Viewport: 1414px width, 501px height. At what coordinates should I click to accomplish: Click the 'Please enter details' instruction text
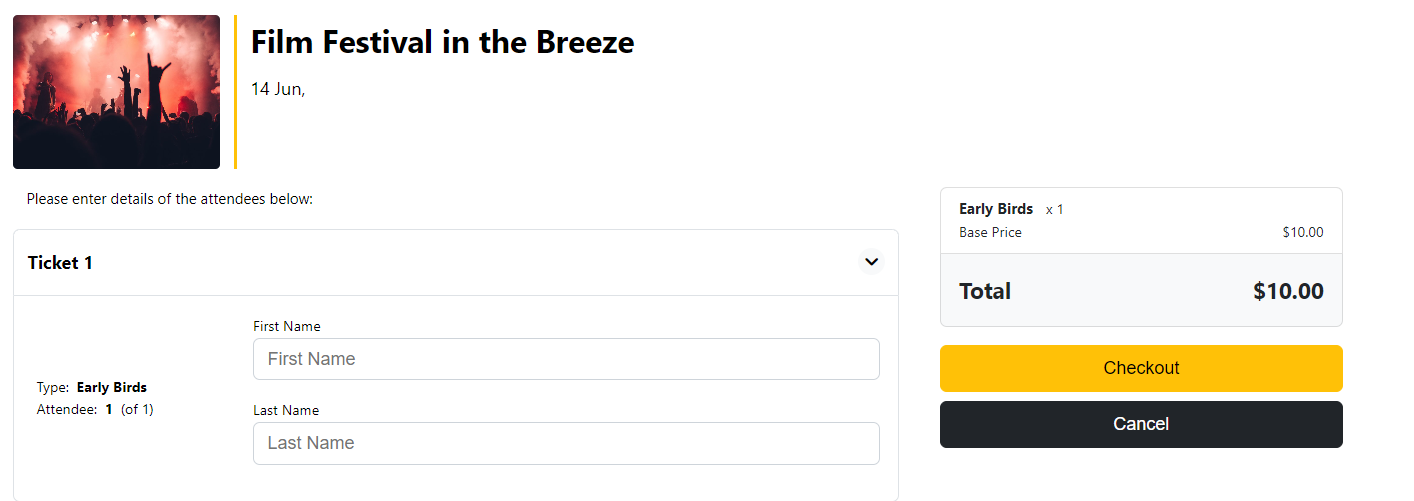coord(170,199)
